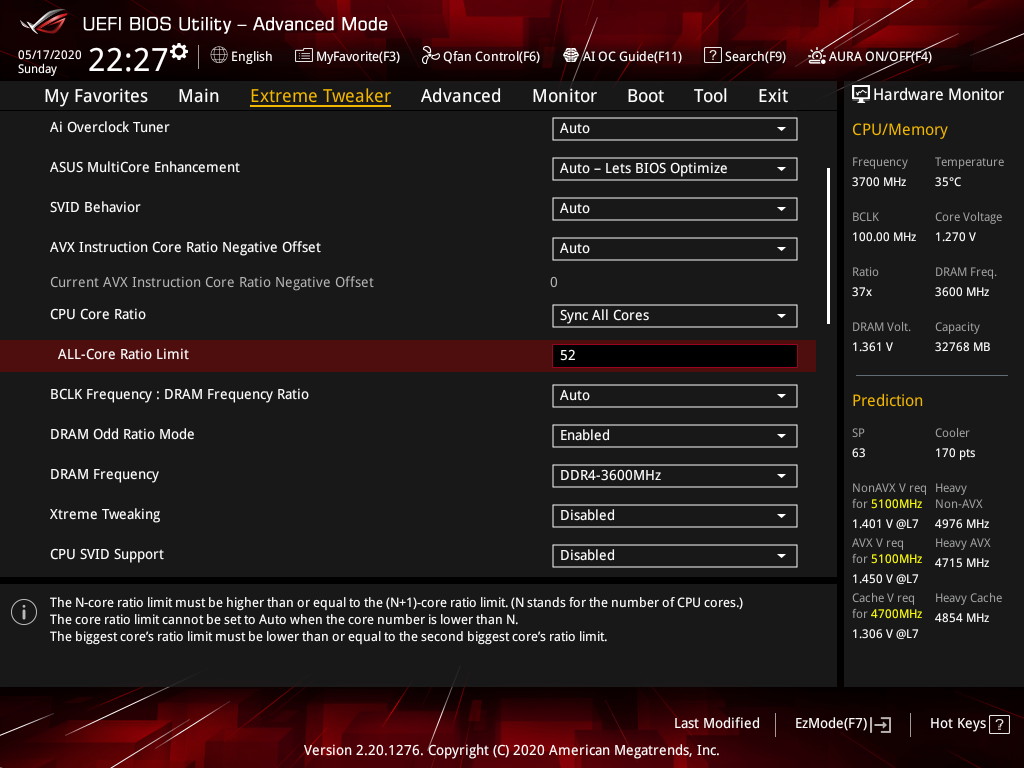Expand ASUS MultiCore Enhancement dropdown
This screenshot has height=768, width=1024.
click(675, 168)
